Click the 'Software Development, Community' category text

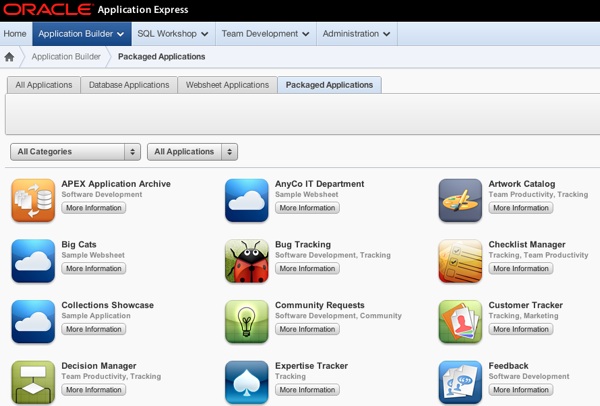pyautogui.click(x=338, y=316)
